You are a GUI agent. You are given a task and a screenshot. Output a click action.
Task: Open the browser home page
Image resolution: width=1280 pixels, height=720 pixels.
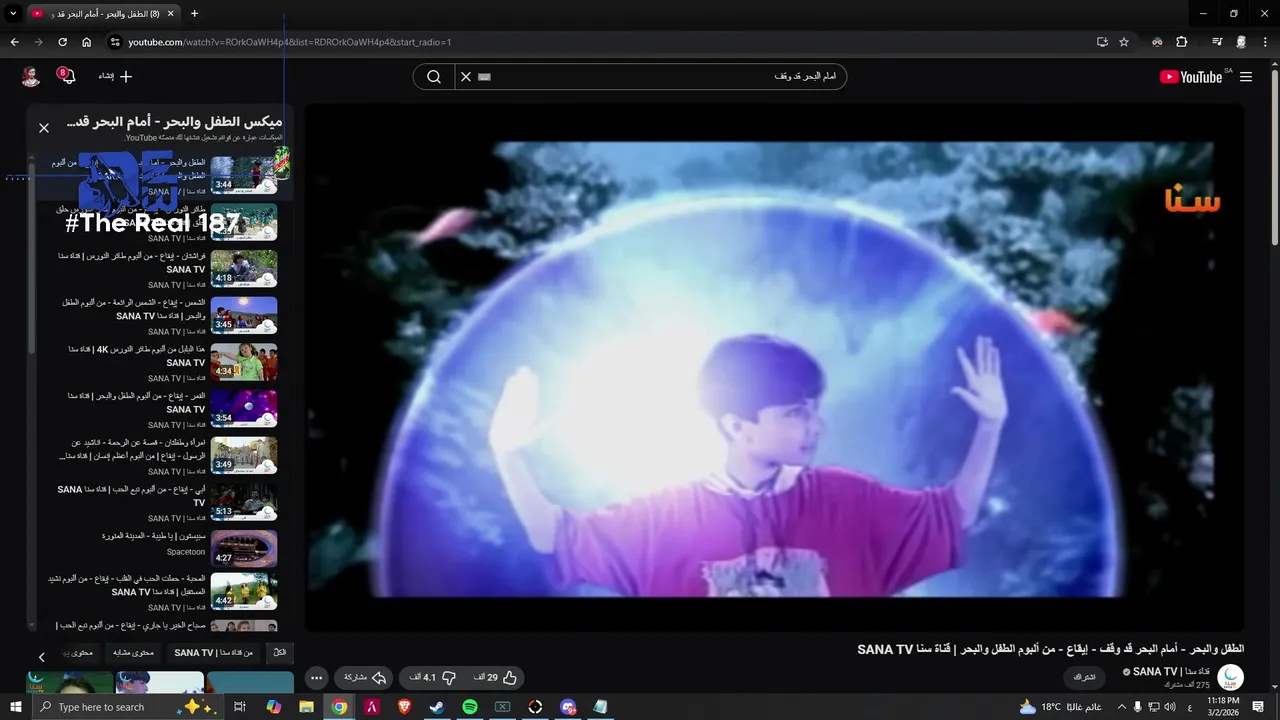[x=86, y=42]
